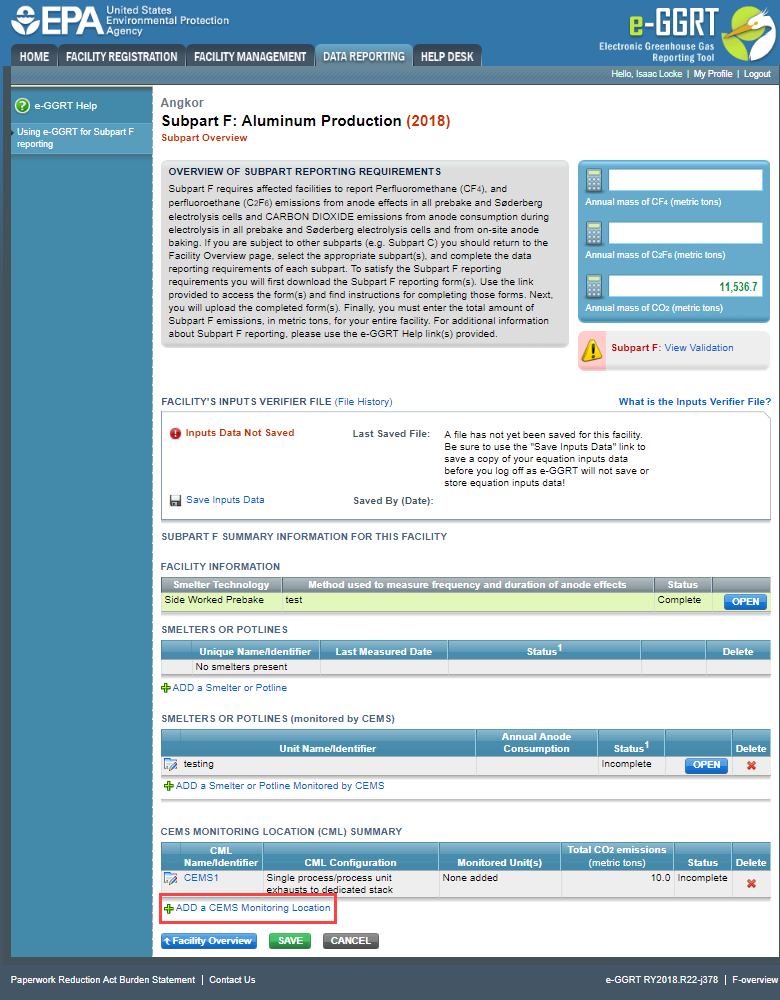Click the edit icon beside CEMS1
The height and width of the screenshot is (1000, 780).
[x=170, y=878]
